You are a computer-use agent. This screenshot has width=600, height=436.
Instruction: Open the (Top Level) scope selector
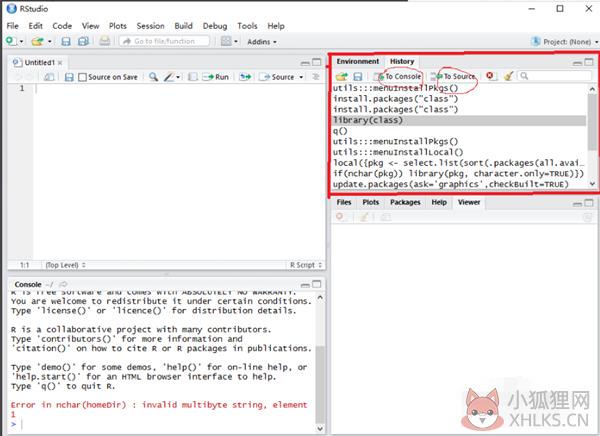click(65, 265)
